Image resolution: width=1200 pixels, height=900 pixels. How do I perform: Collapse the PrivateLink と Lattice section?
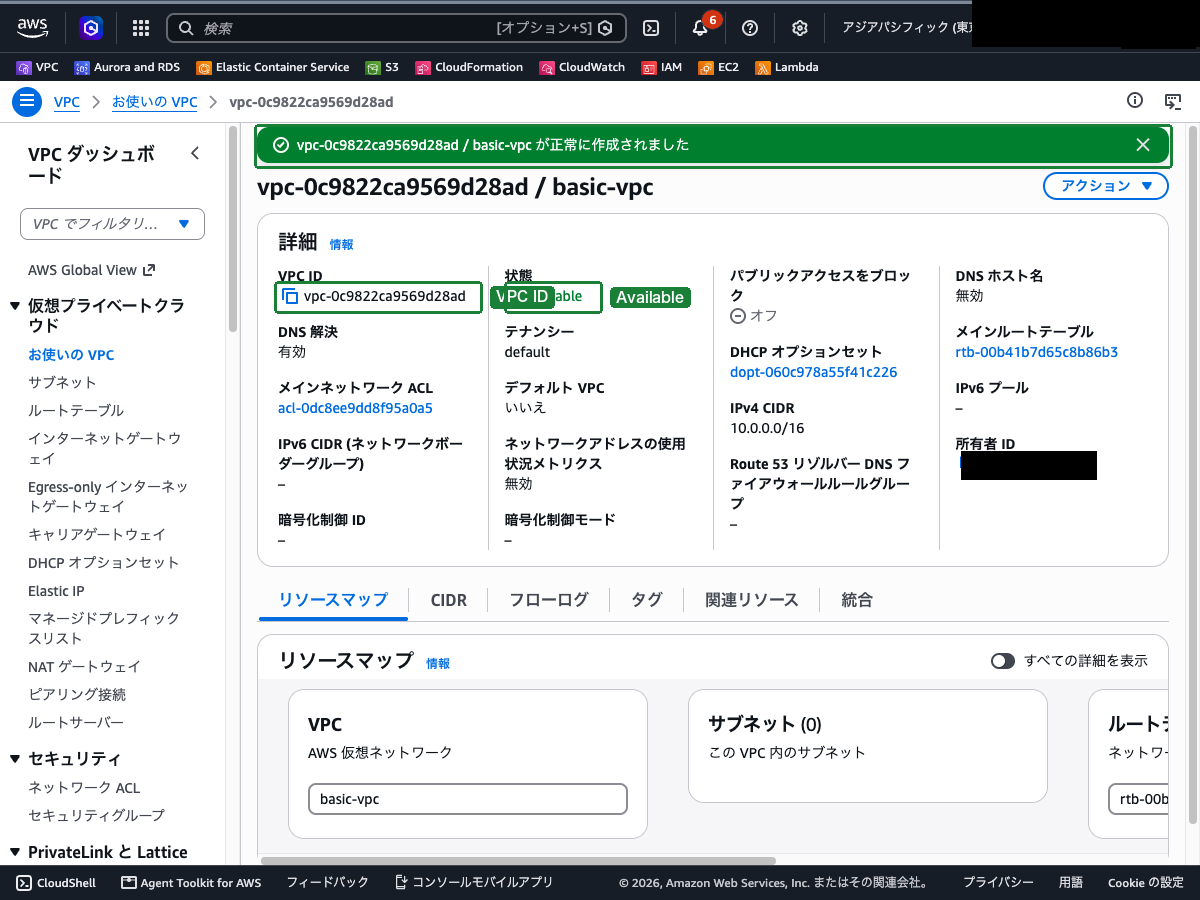[x=14, y=852]
